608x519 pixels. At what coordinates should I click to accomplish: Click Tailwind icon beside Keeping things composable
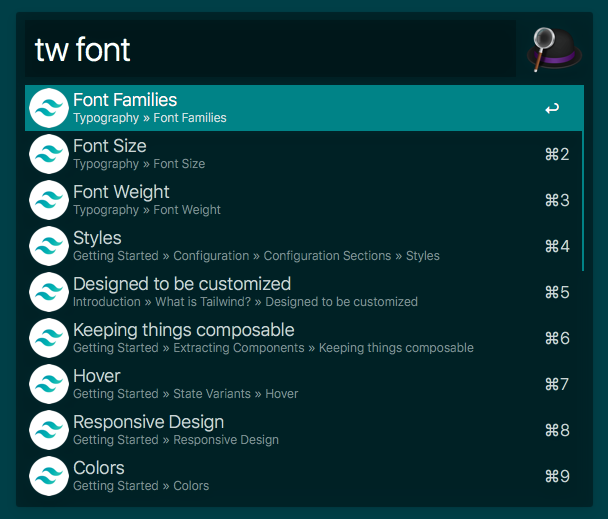(49, 338)
